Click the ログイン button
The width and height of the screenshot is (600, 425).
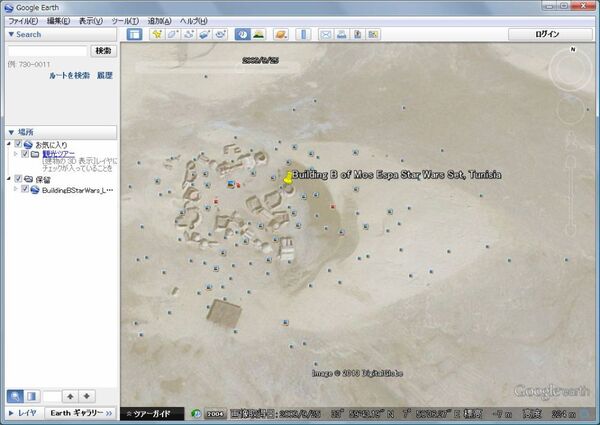click(x=550, y=34)
